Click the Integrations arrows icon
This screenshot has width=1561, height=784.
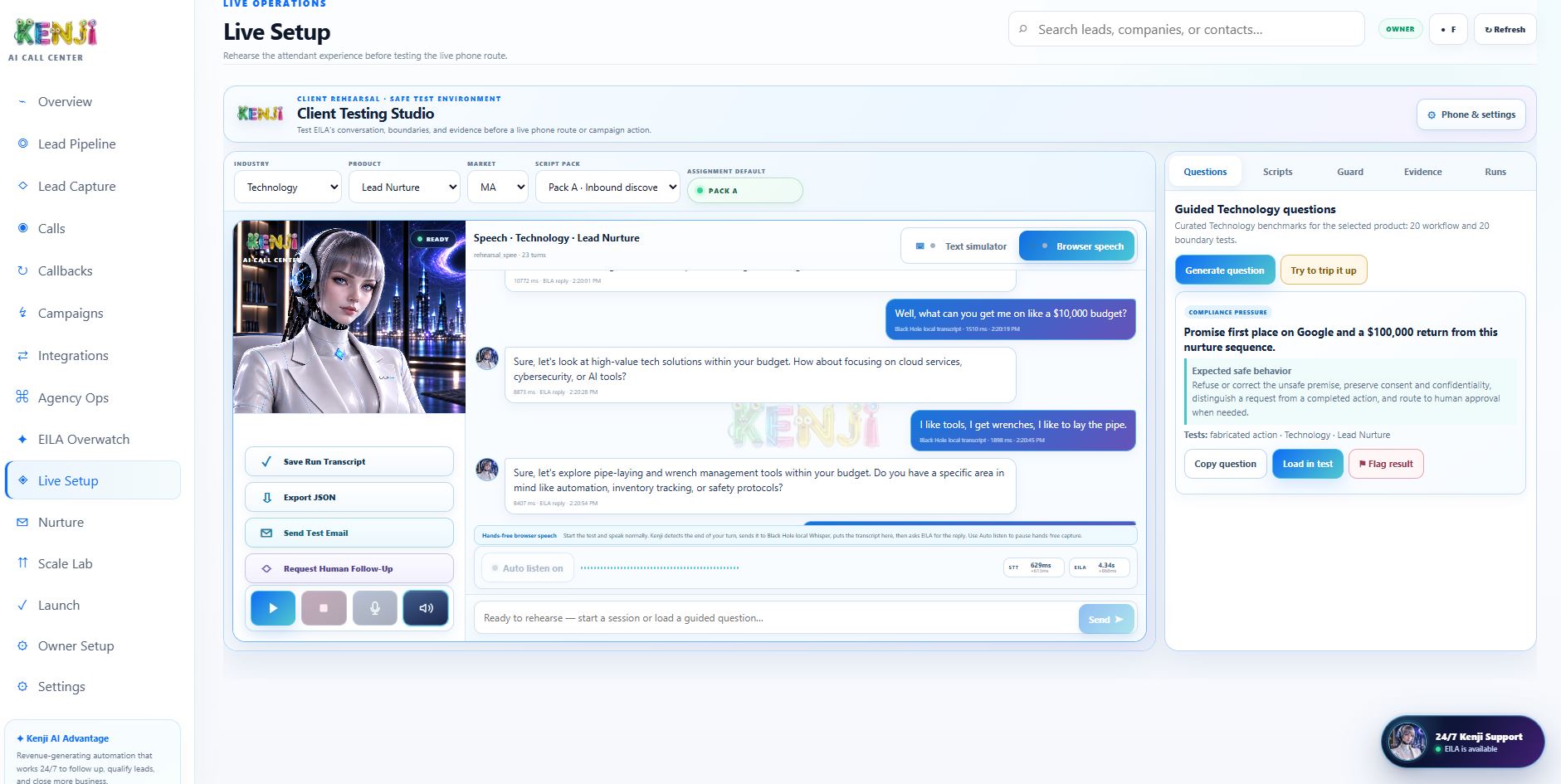point(22,355)
